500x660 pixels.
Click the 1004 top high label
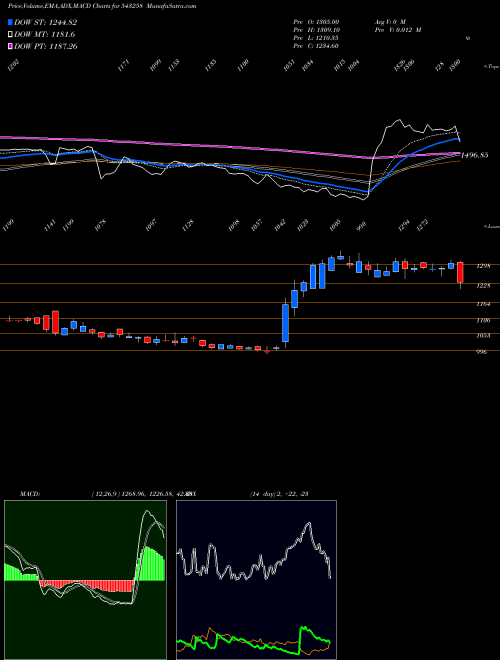tap(355, 66)
